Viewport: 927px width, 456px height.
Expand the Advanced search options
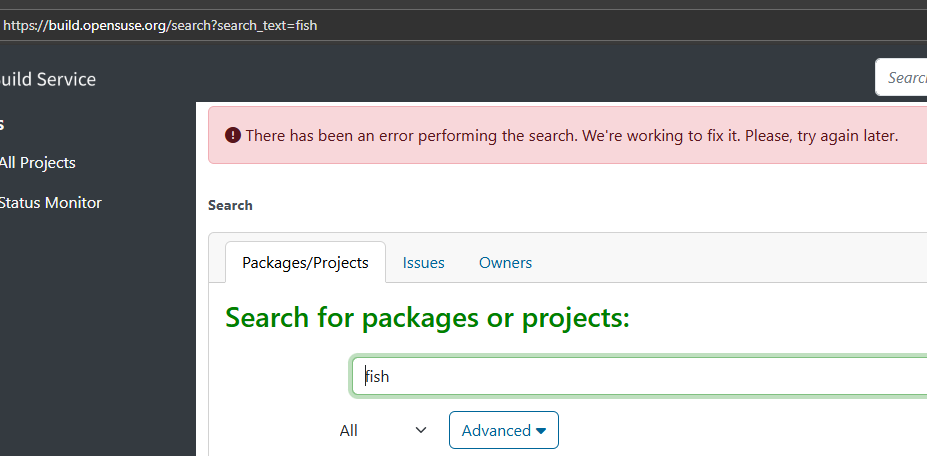[x=503, y=430]
